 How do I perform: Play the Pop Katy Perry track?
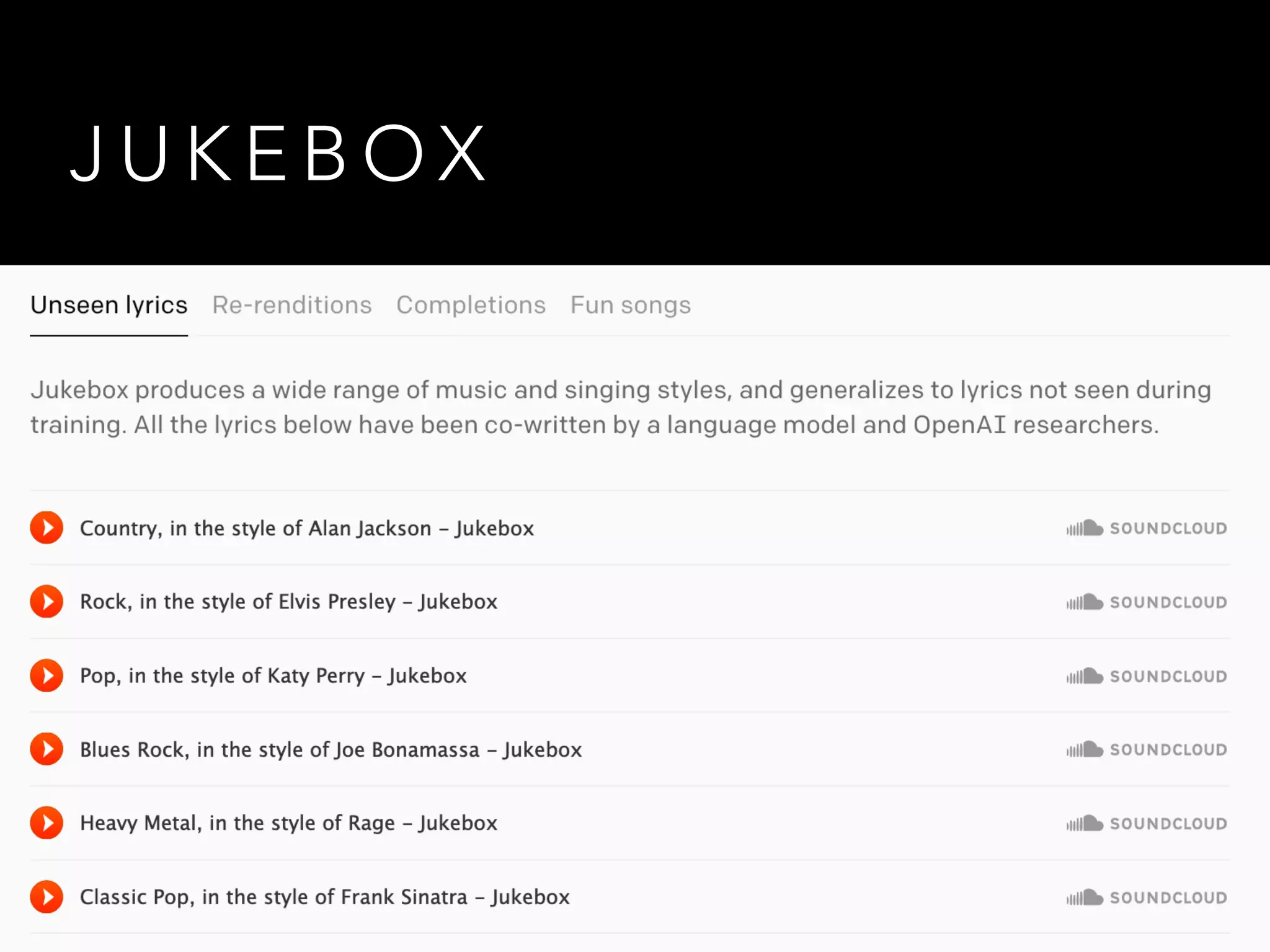(47, 676)
